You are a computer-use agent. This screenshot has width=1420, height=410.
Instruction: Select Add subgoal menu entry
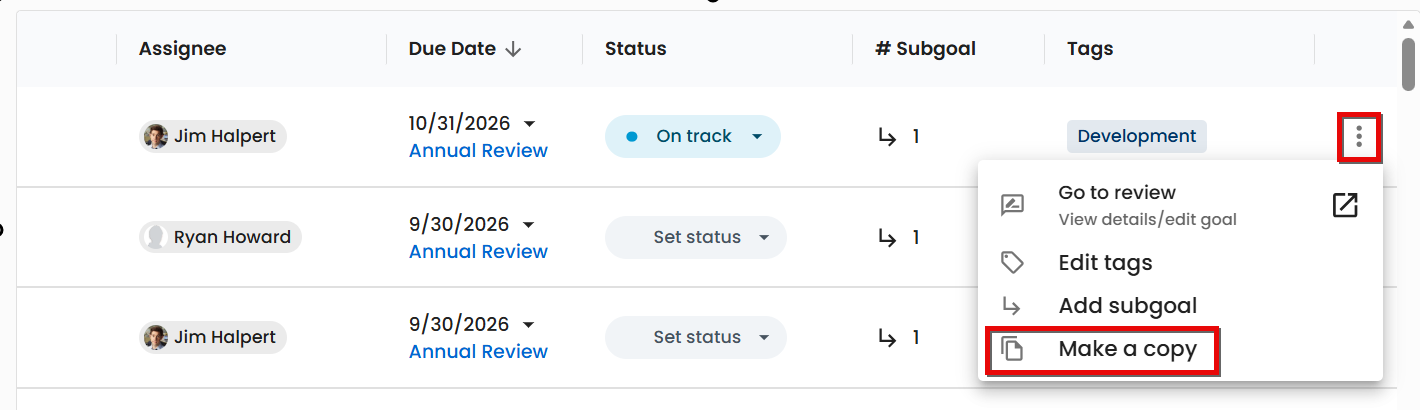point(1127,306)
